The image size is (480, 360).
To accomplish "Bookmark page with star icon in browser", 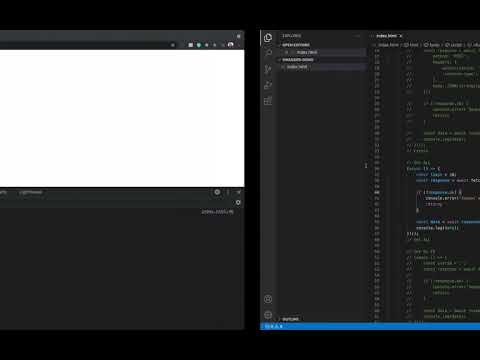I will (x=173, y=45).
